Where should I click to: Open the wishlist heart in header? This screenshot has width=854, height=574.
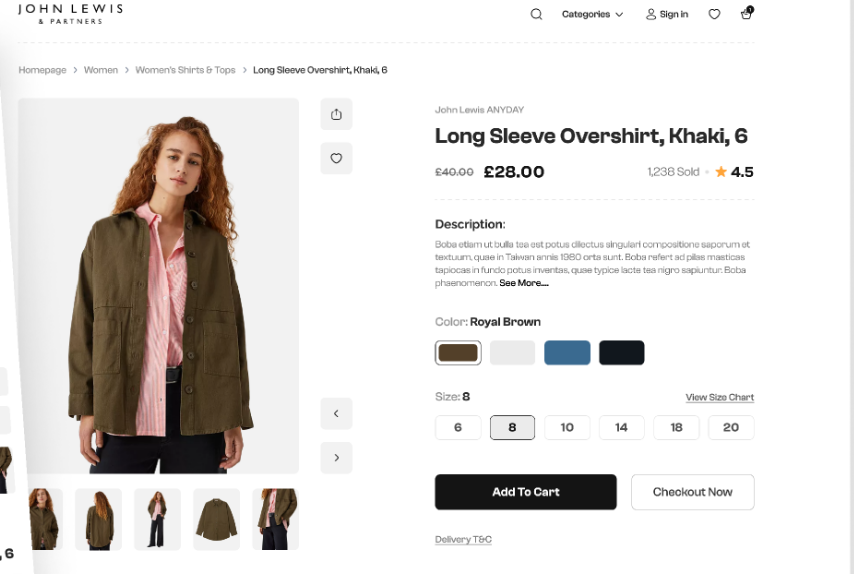(714, 14)
